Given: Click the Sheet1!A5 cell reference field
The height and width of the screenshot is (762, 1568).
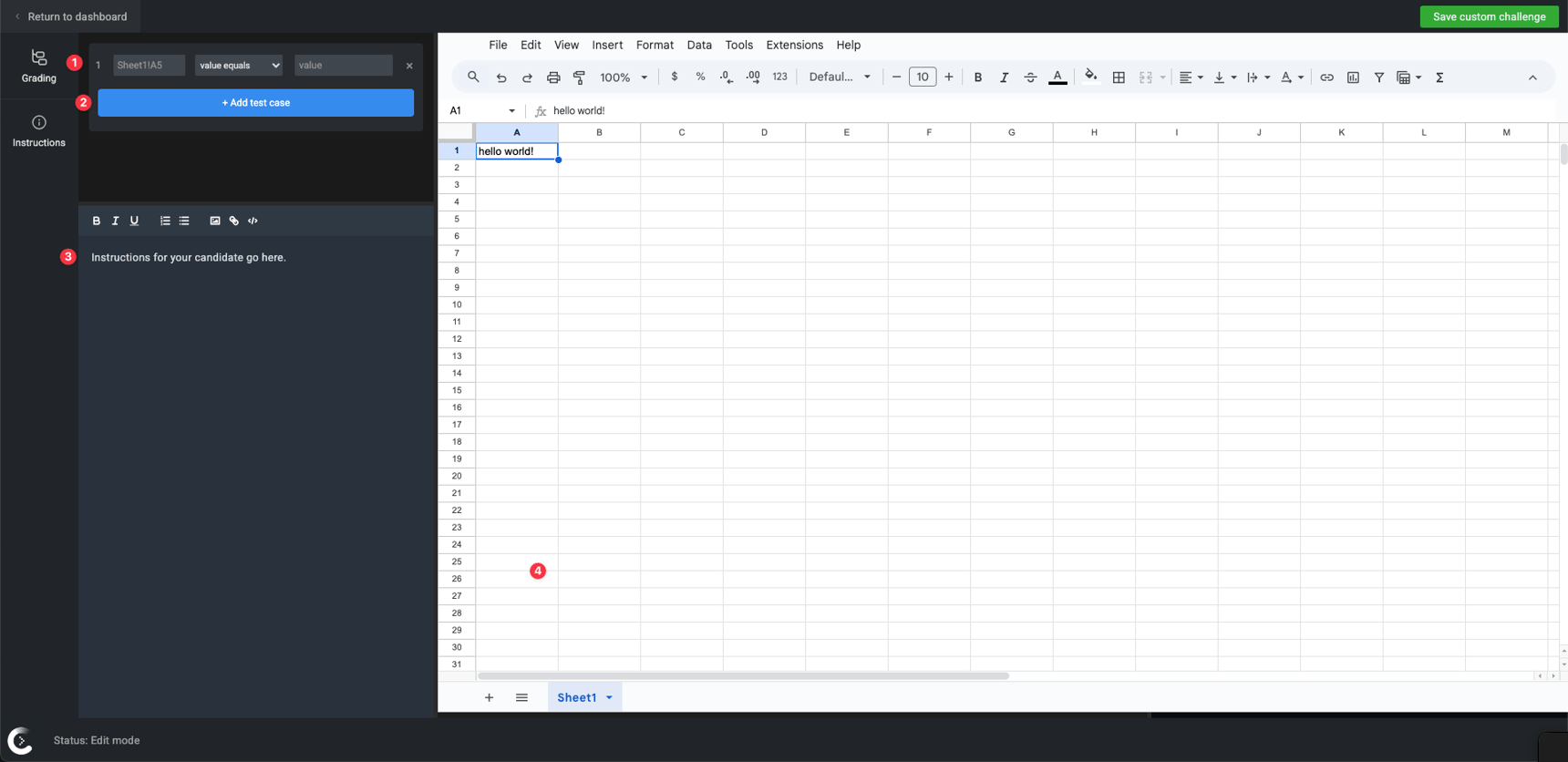Looking at the screenshot, I should [x=150, y=65].
